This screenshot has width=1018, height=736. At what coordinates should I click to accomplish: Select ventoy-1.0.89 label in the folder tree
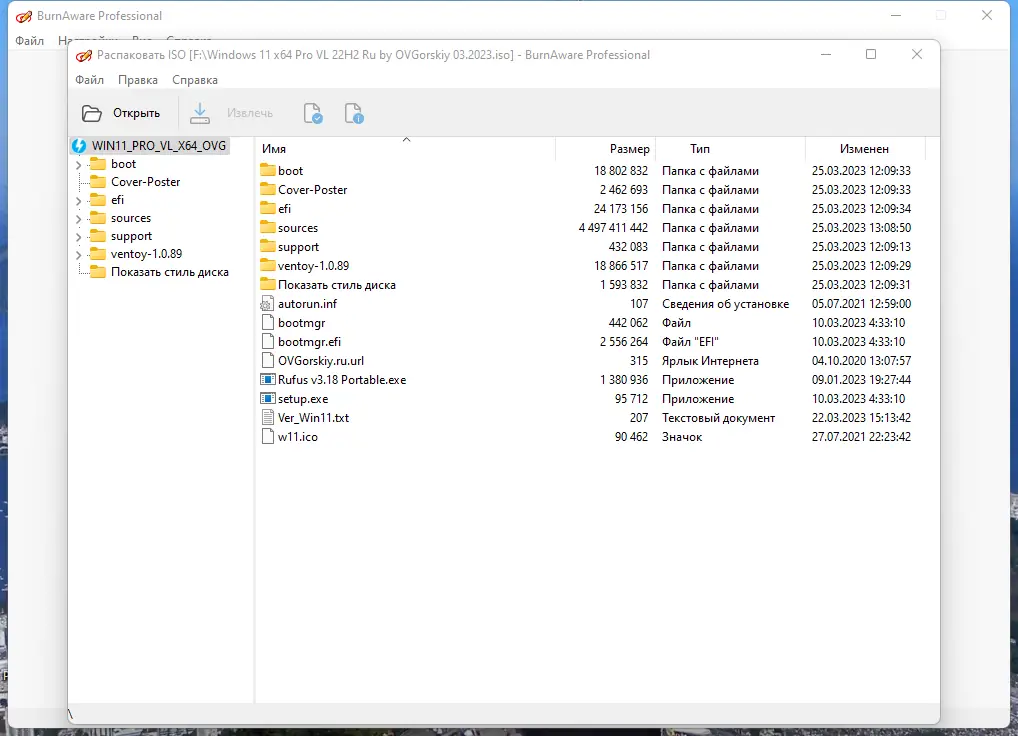147,254
